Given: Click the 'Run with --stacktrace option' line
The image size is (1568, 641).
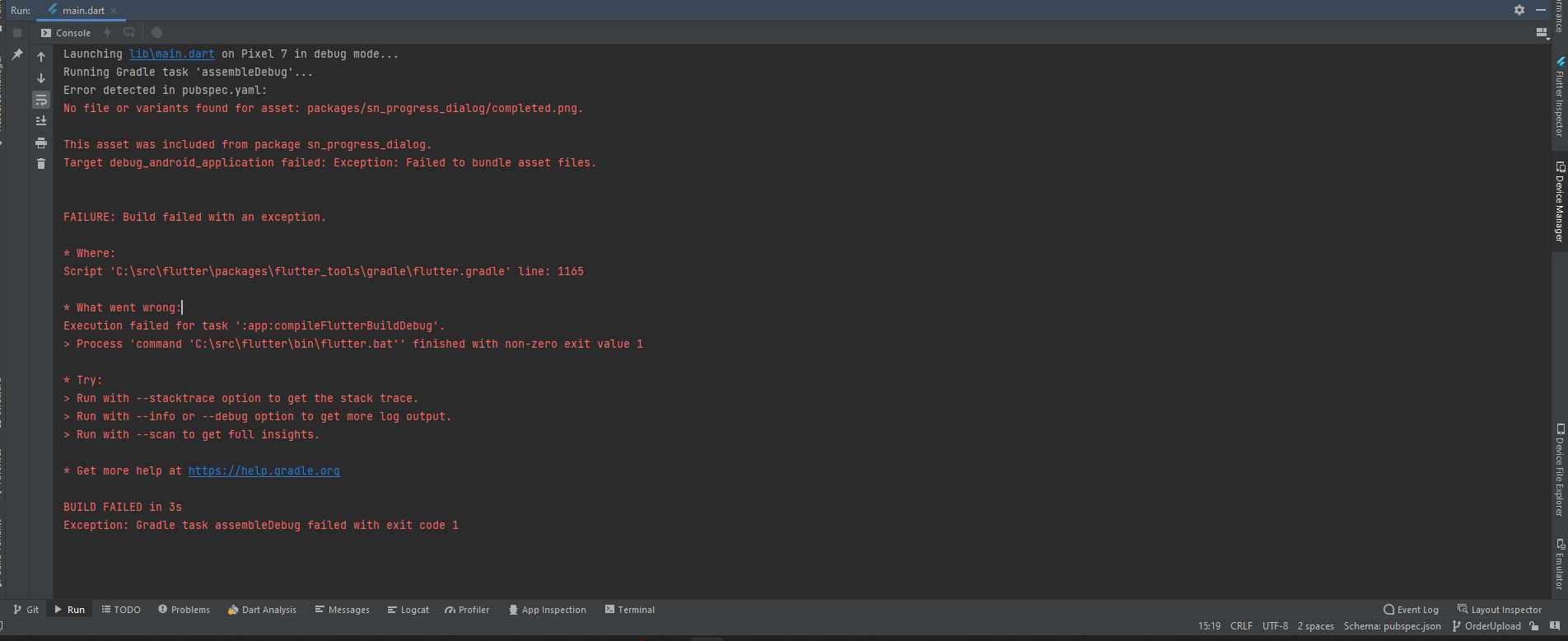Looking at the screenshot, I should pos(241,399).
